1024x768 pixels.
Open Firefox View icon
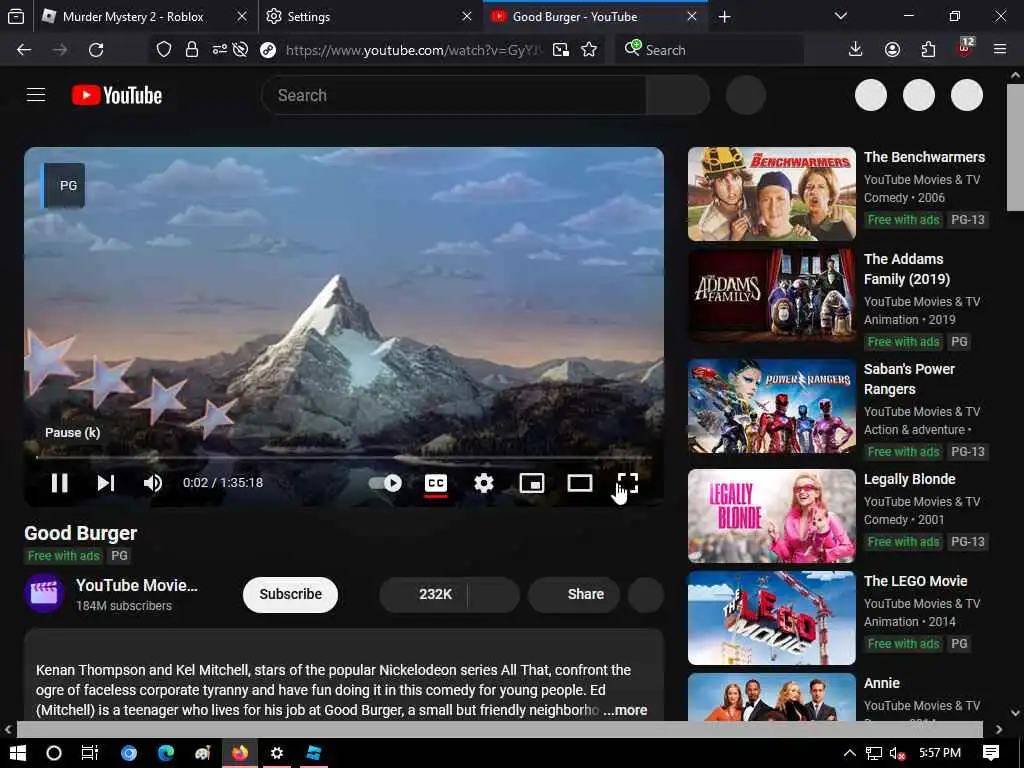[16, 16]
